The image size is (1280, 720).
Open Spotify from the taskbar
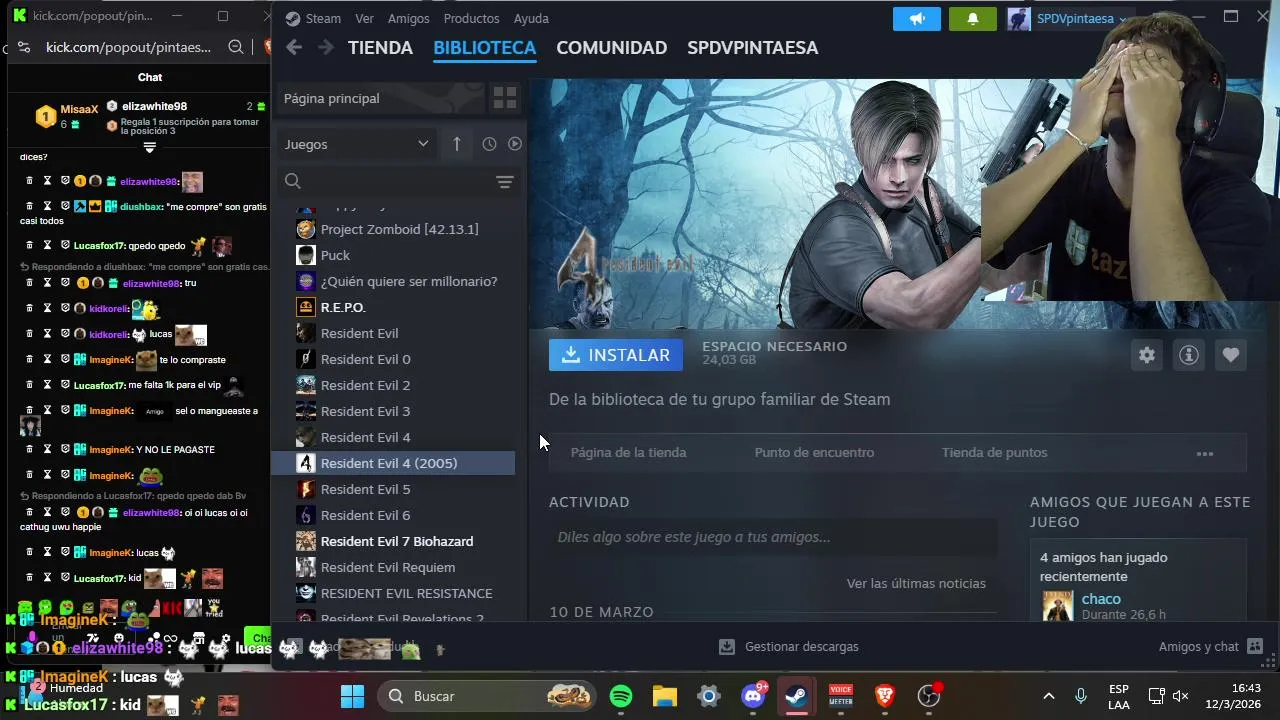tap(621, 696)
